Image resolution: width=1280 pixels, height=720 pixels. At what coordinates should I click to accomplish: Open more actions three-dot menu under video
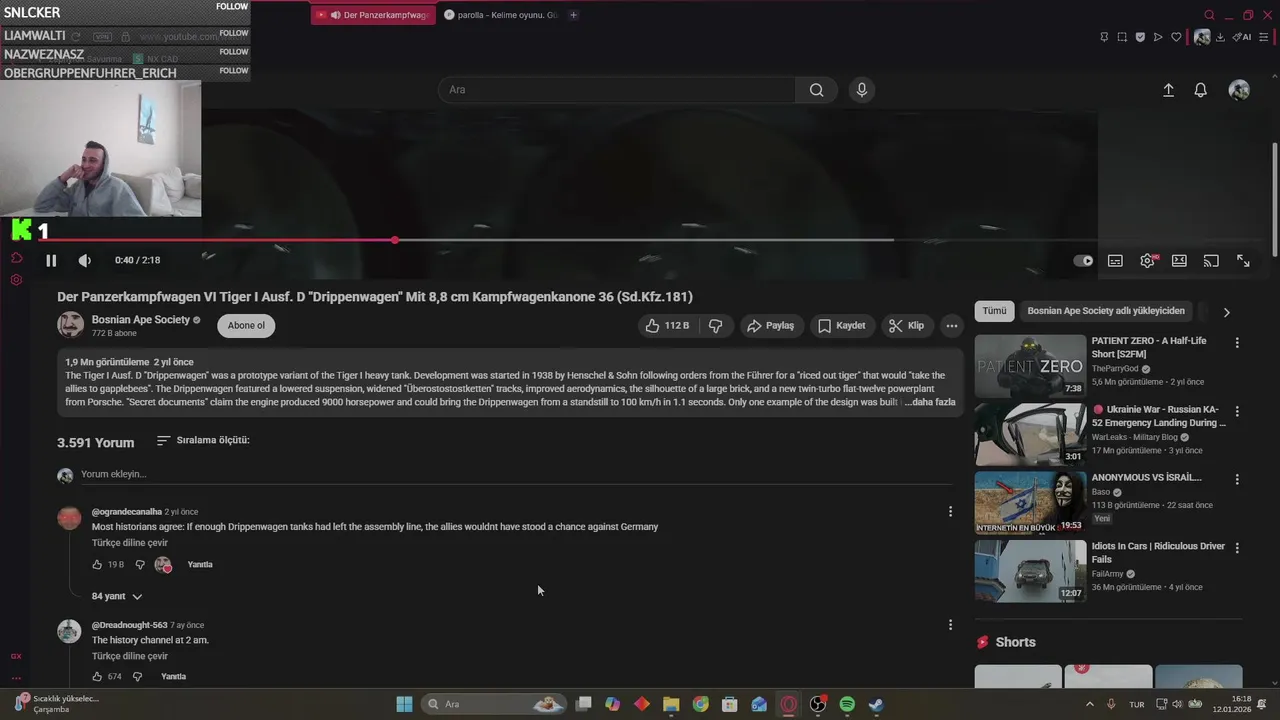(952, 326)
